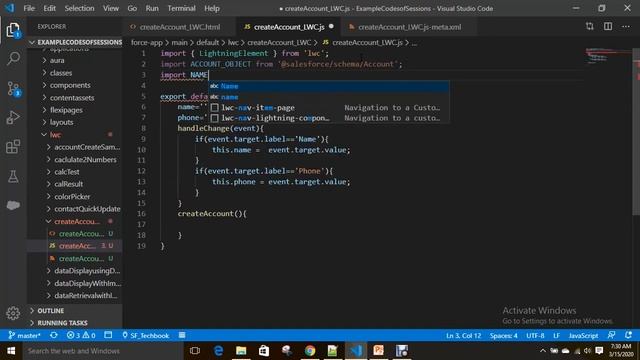The image size is (640, 360).
Task: Open the Help menu
Action: tap(212, 8)
